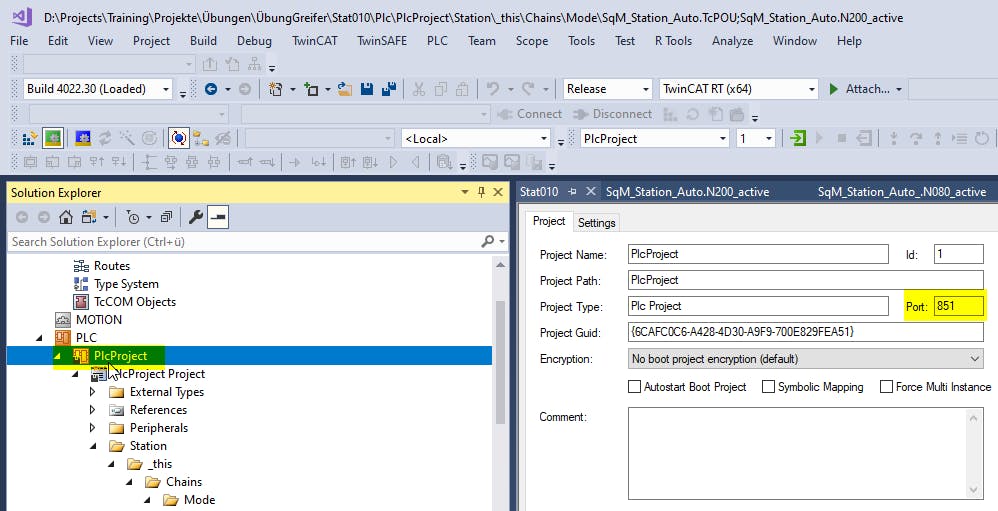Open Properties via the wrench icon

point(196,217)
